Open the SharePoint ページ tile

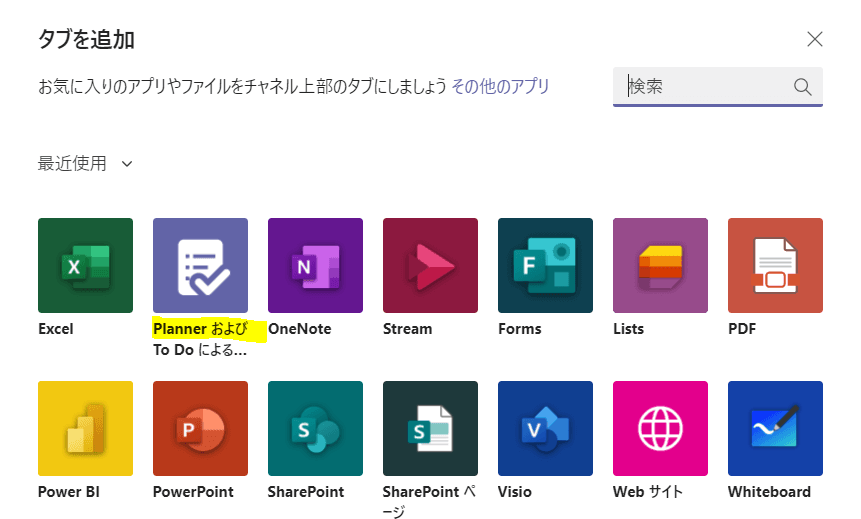click(x=430, y=428)
